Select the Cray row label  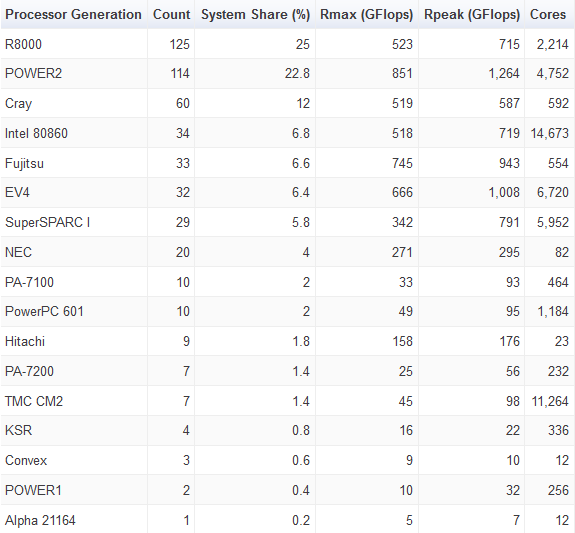click(18, 104)
